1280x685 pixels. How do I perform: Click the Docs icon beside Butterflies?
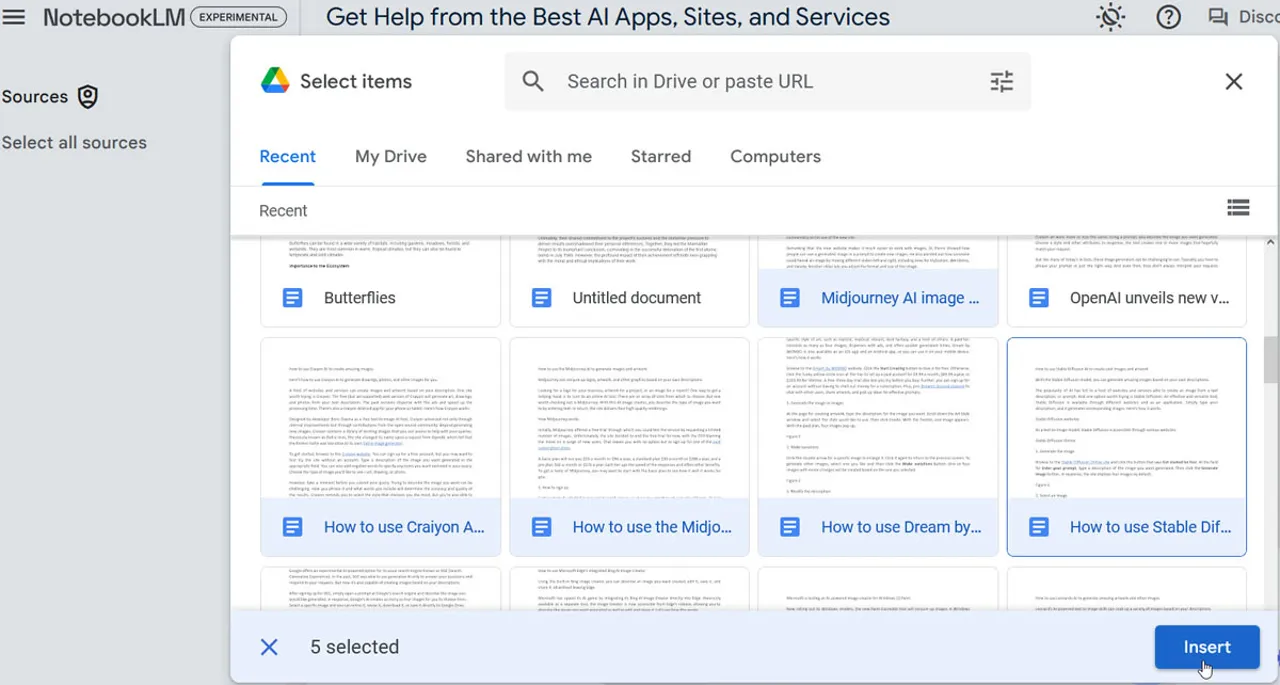coord(292,297)
